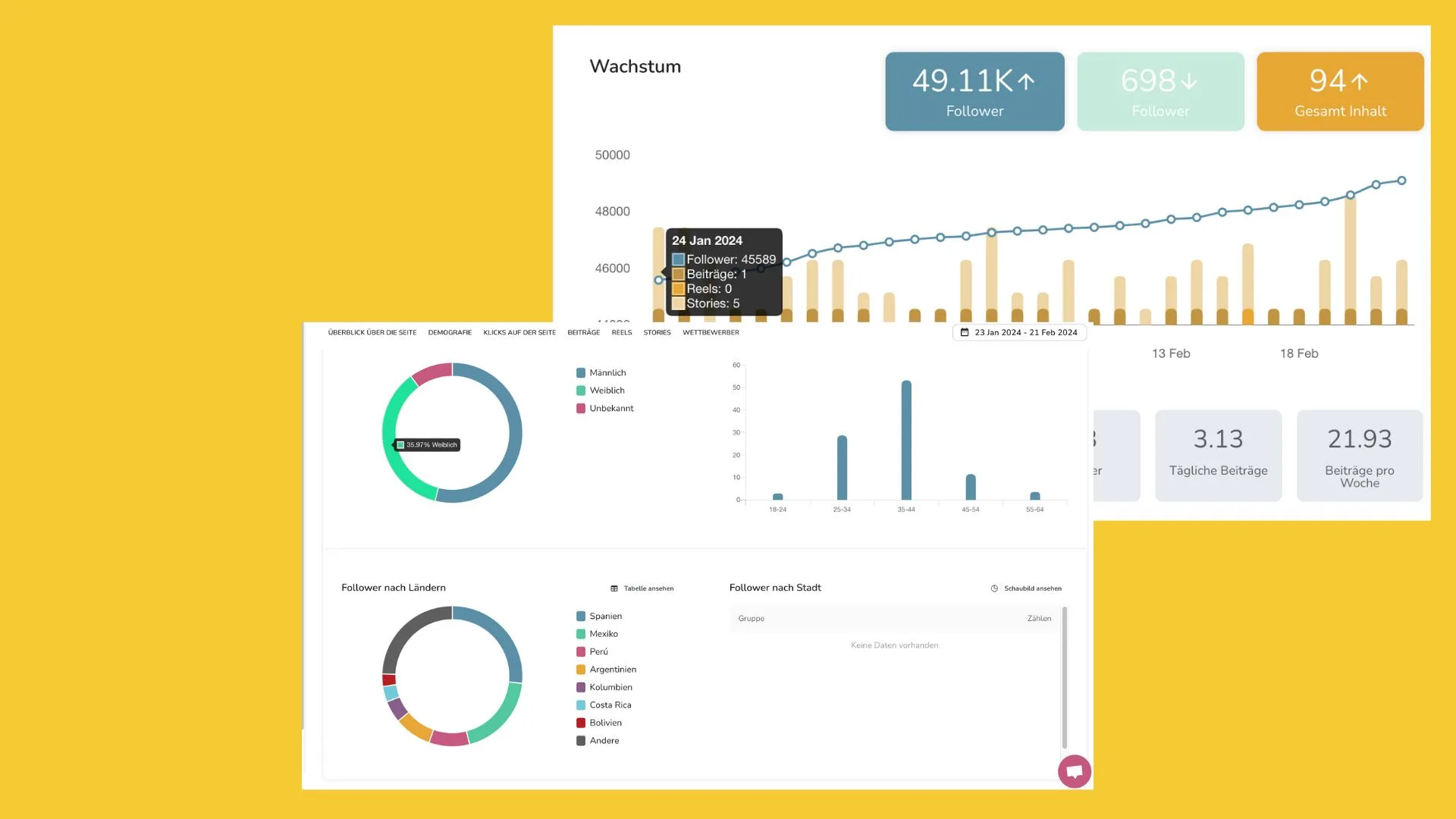Viewport: 1456px width, 819px height.
Task: Click the Unbekannt legend marker
Action: 581,408
